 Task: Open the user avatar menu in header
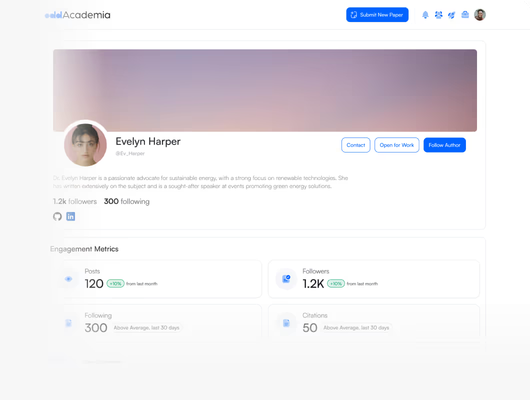click(x=480, y=15)
